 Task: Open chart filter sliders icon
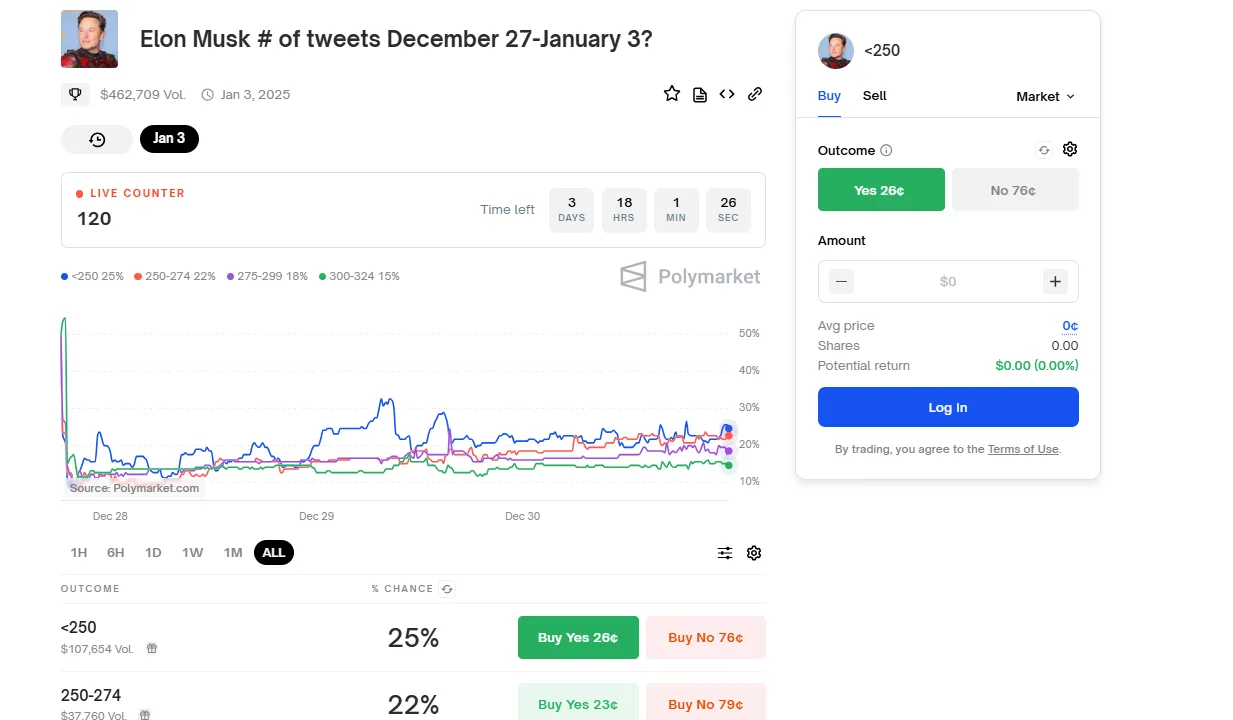(x=725, y=553)
